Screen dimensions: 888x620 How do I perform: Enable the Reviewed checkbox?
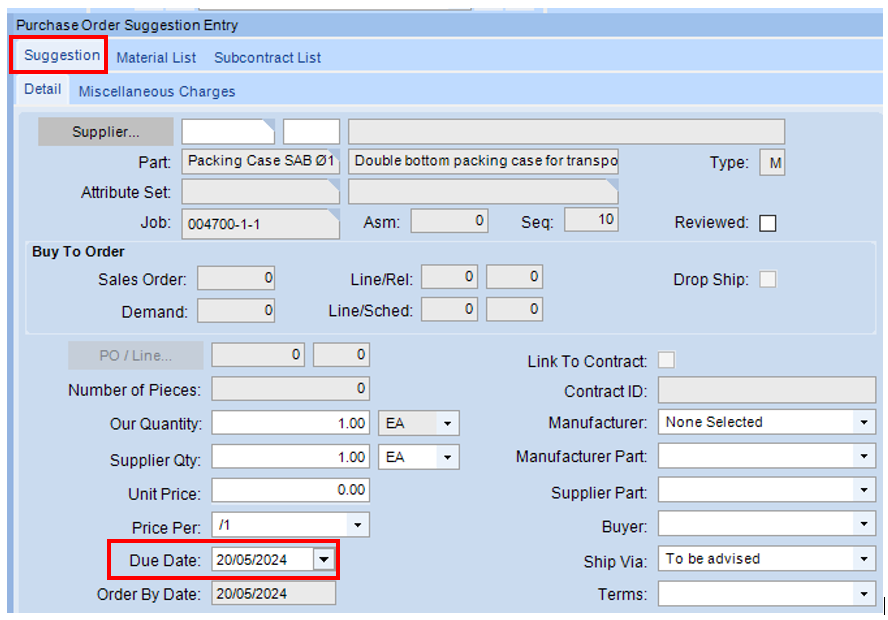(x=767, y=222)
